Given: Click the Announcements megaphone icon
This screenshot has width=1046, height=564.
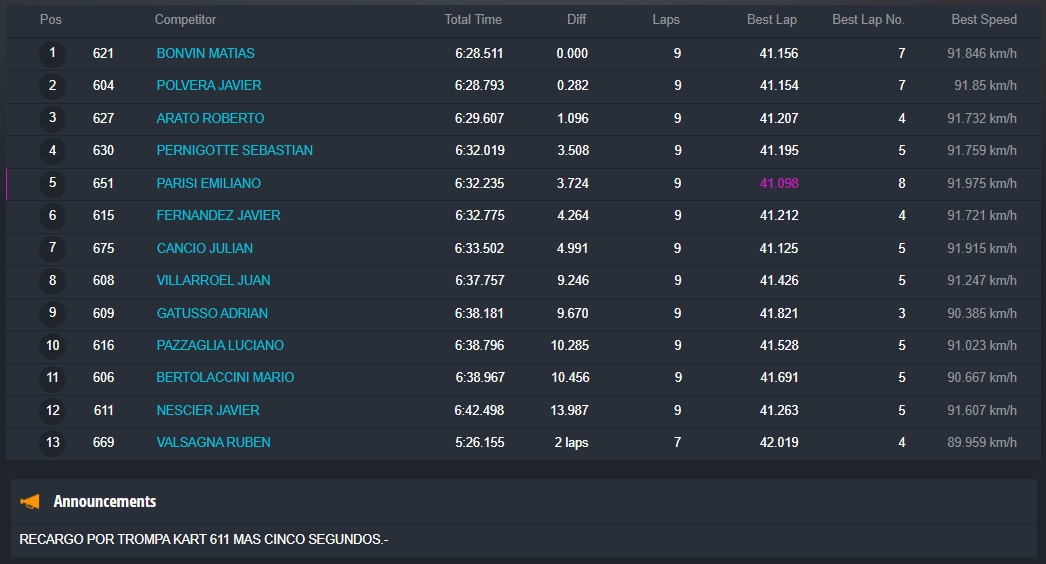Looking at the screenshot, I should coord(30,501).
